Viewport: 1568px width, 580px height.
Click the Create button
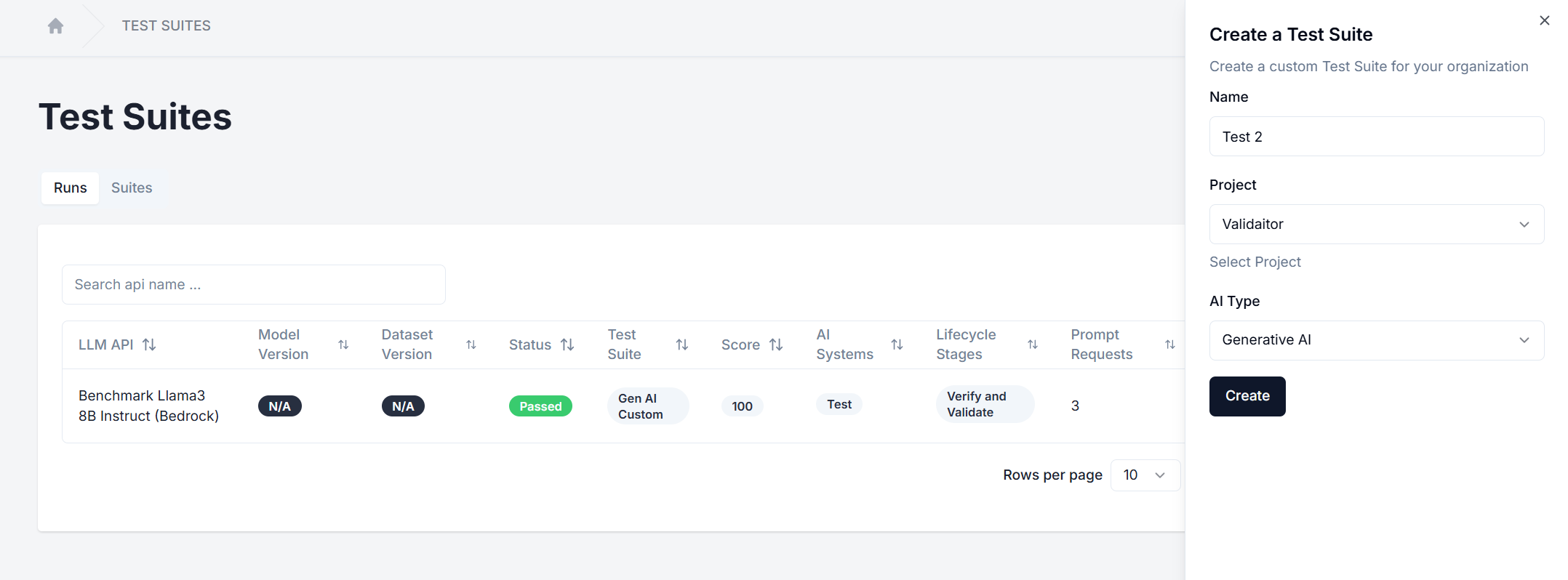point(1247,396)
